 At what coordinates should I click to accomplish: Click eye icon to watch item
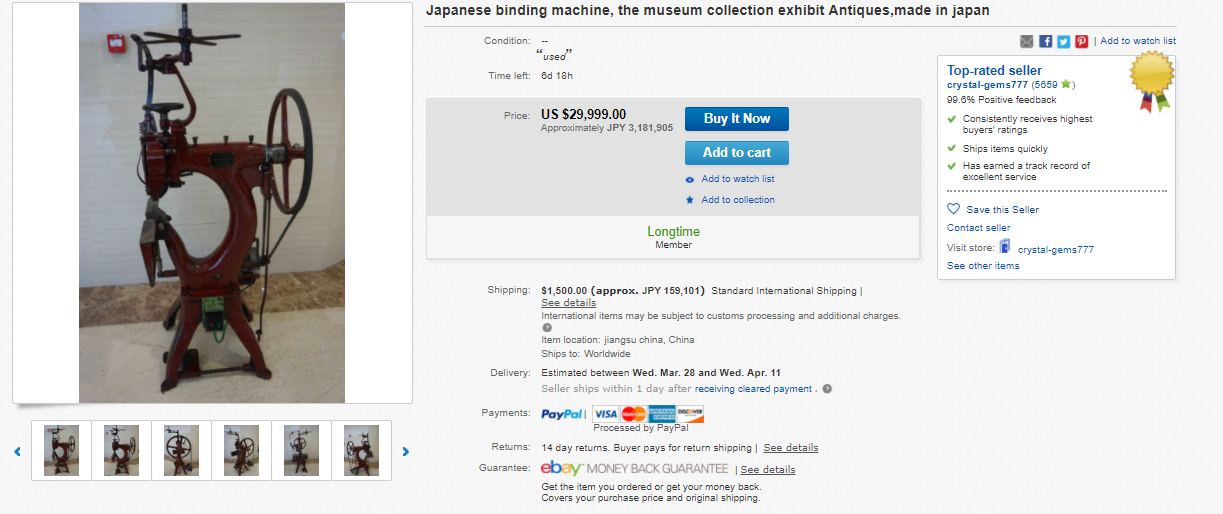(689, 180)
